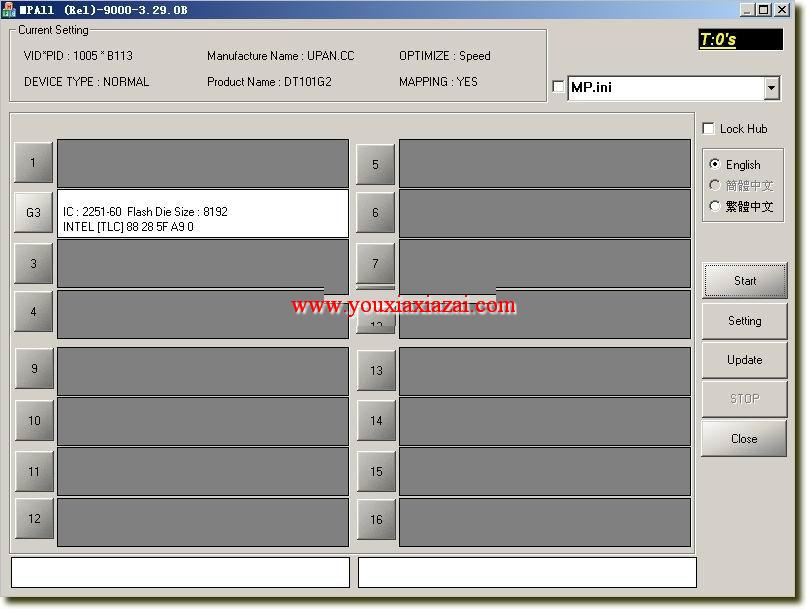Click the right status box at bottom
807x609 pixels.
click(527, 572)
